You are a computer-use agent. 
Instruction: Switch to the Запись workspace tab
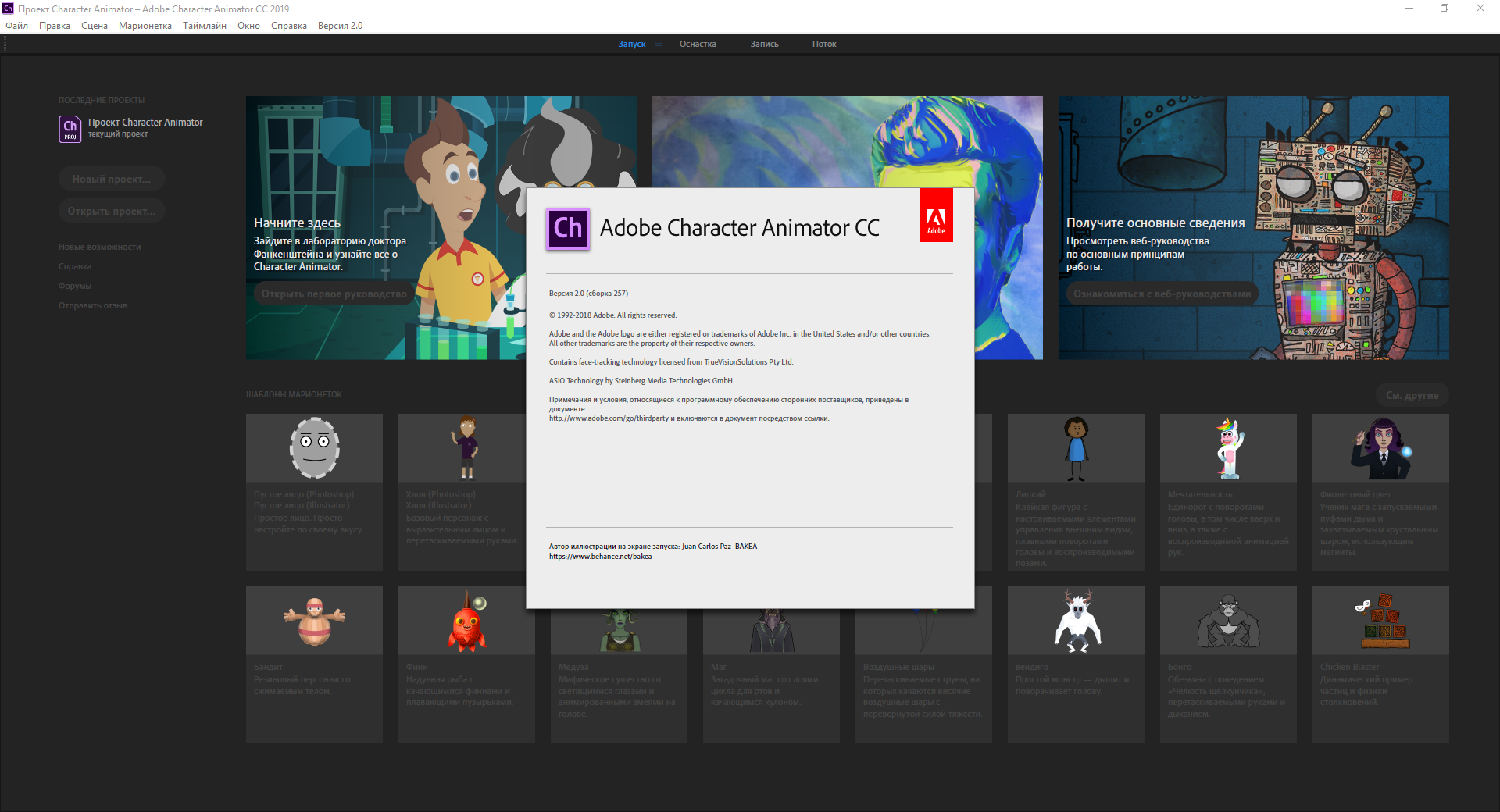click(x=764, y=44)
